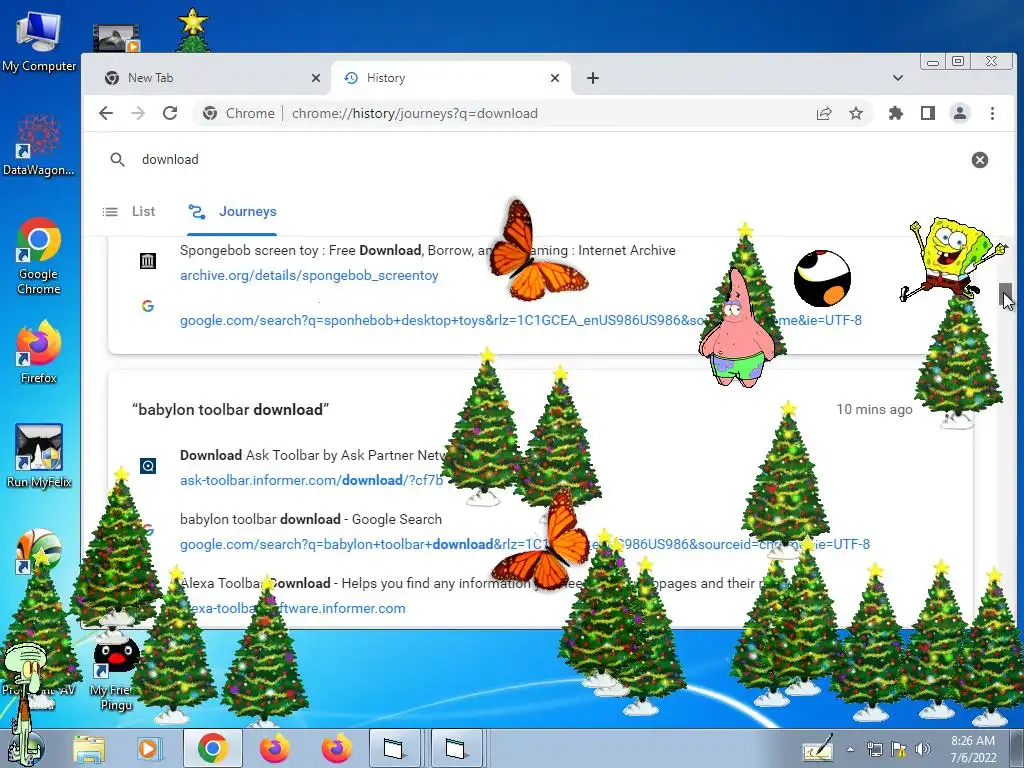Click the Google favicon beside the sponhebob search link

(148, 306)
